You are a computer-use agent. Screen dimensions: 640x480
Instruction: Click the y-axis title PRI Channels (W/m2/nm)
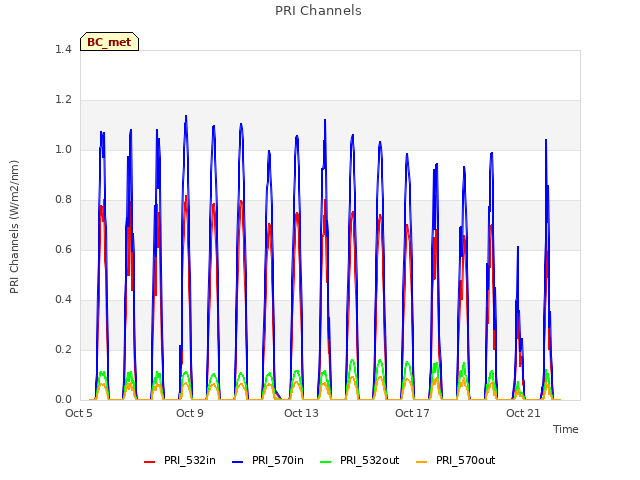pos(14,227)
